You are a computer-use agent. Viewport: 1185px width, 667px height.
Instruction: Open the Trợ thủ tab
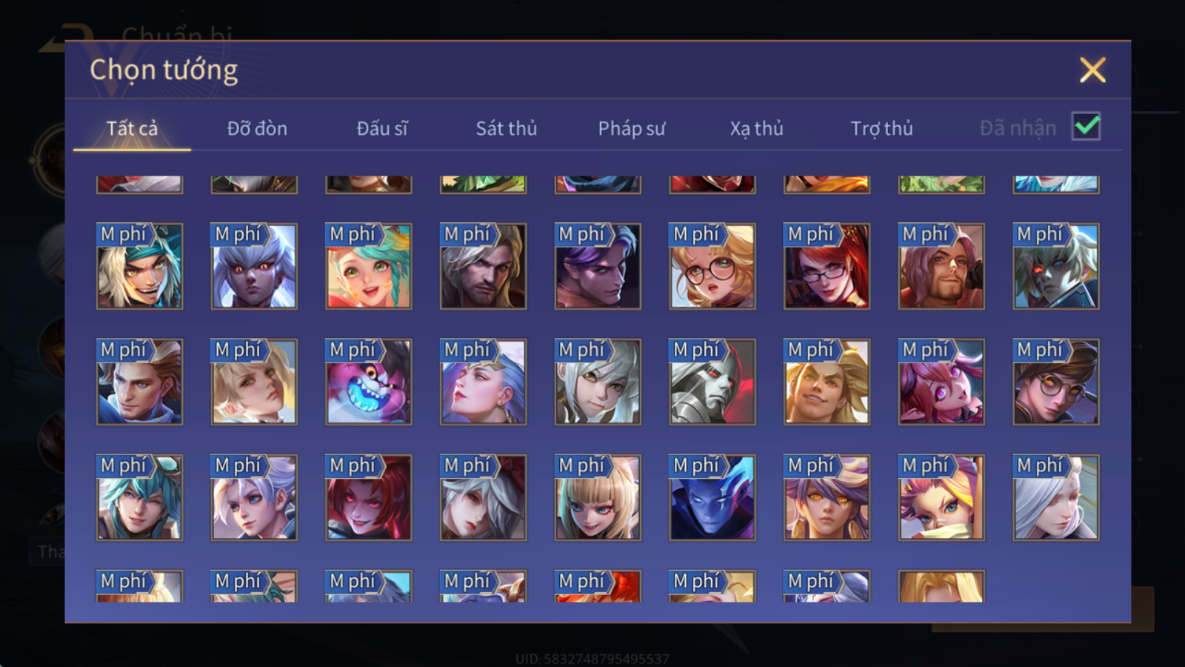[882, 128]
